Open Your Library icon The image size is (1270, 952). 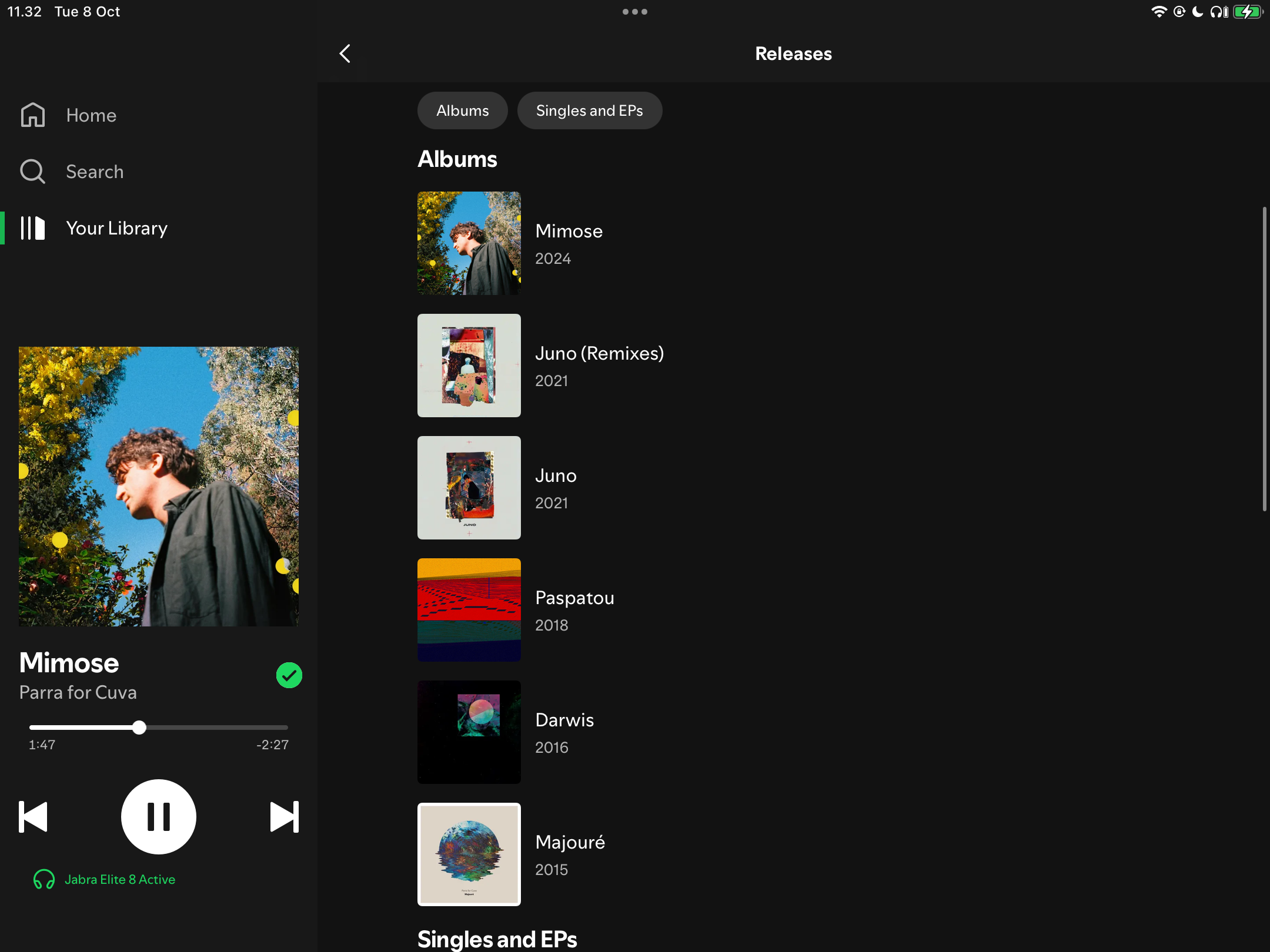coord(33,228)
